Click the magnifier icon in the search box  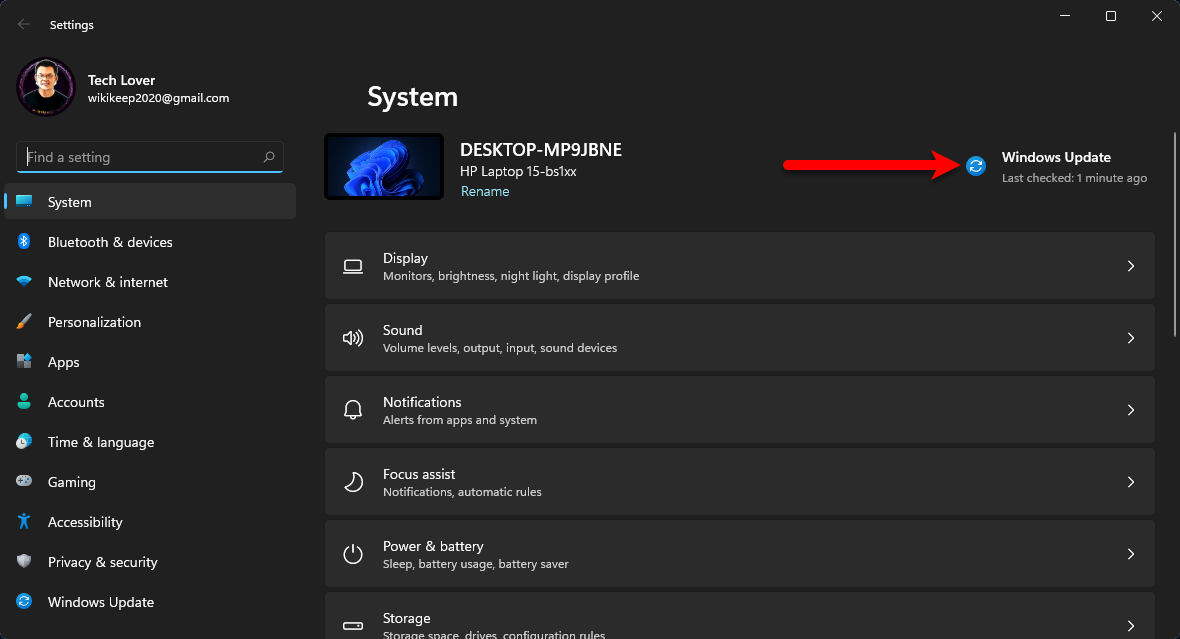point(269,157)
